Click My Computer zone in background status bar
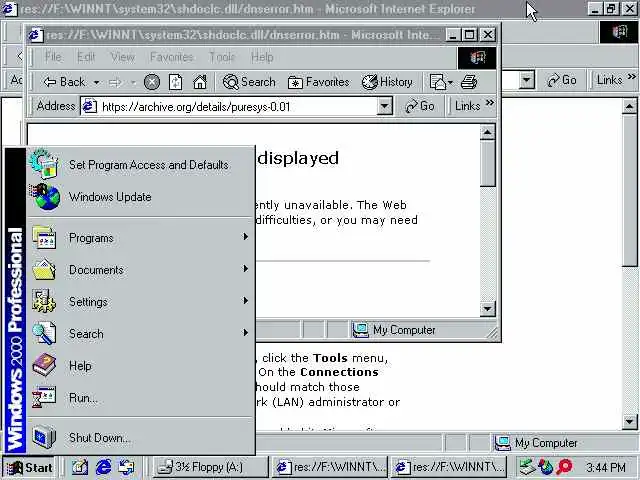 coord(536,443)
